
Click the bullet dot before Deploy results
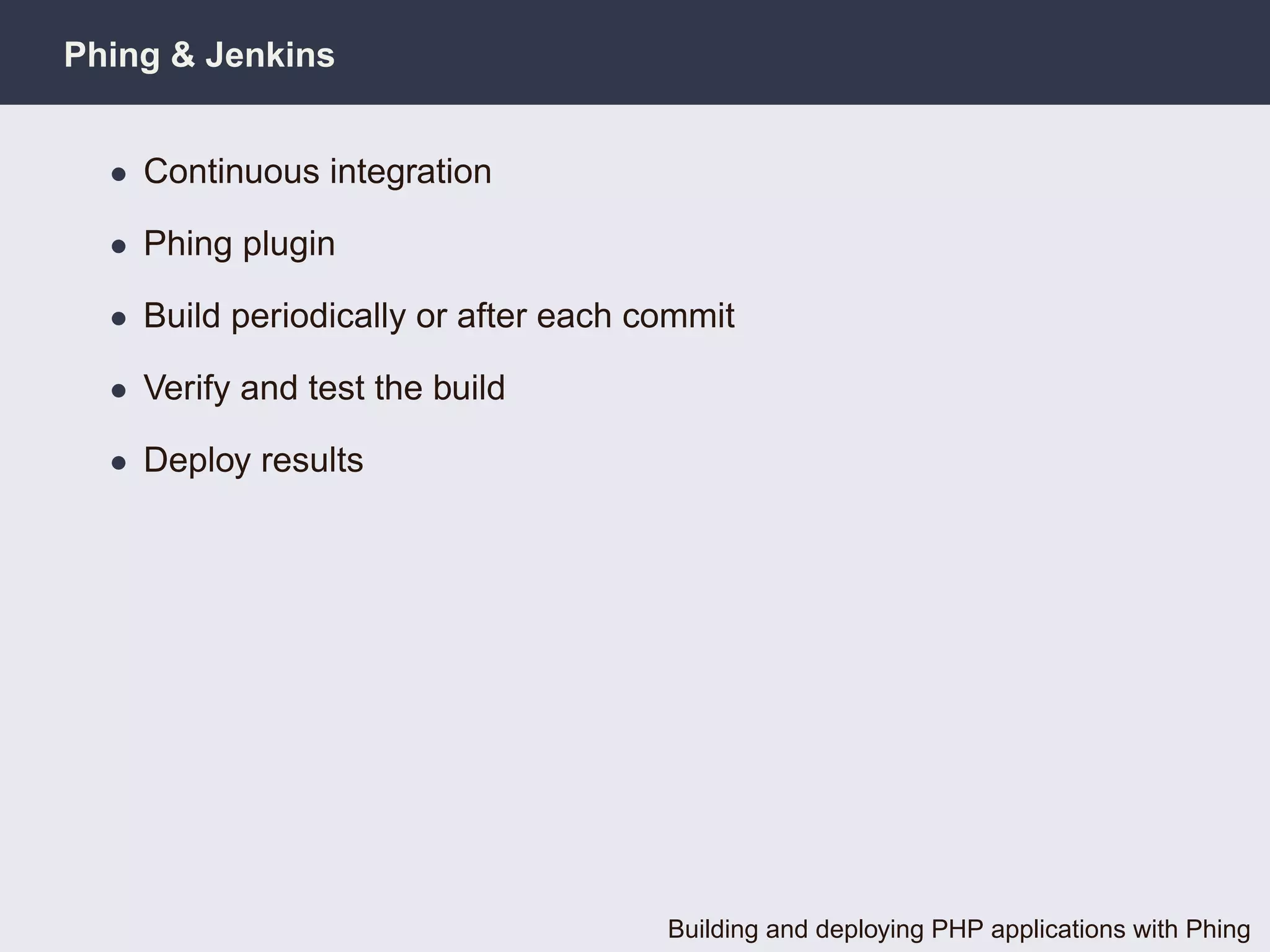point(118,463)
